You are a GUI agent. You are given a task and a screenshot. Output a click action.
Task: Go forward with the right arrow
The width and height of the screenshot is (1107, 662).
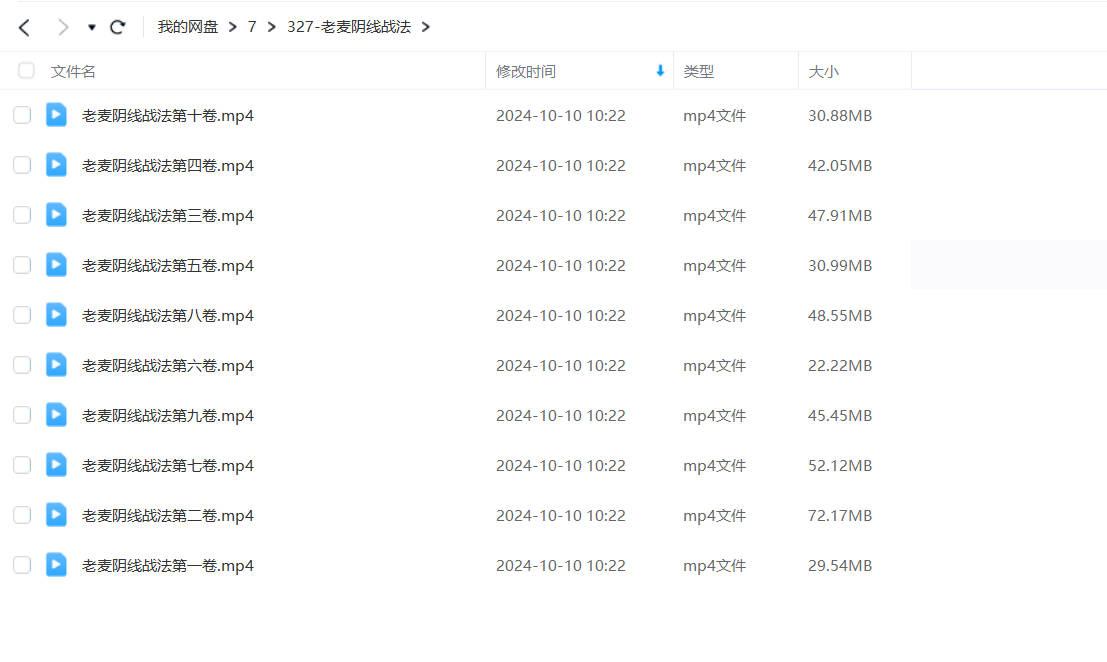(63, 28)
